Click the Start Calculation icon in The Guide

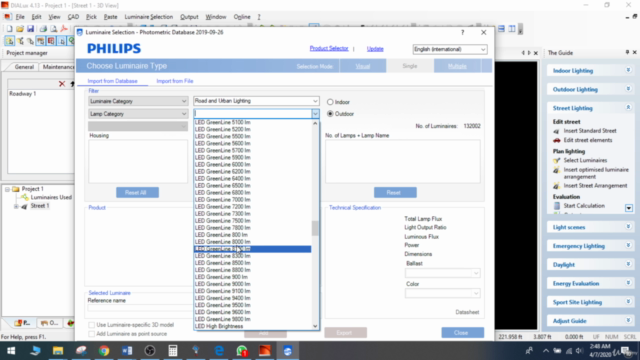[x=556, y=206]
